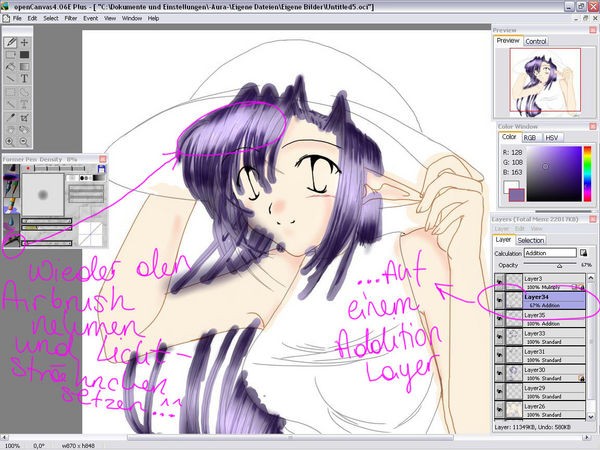Open the Edit menu in Layers panel

pos(521,229)
